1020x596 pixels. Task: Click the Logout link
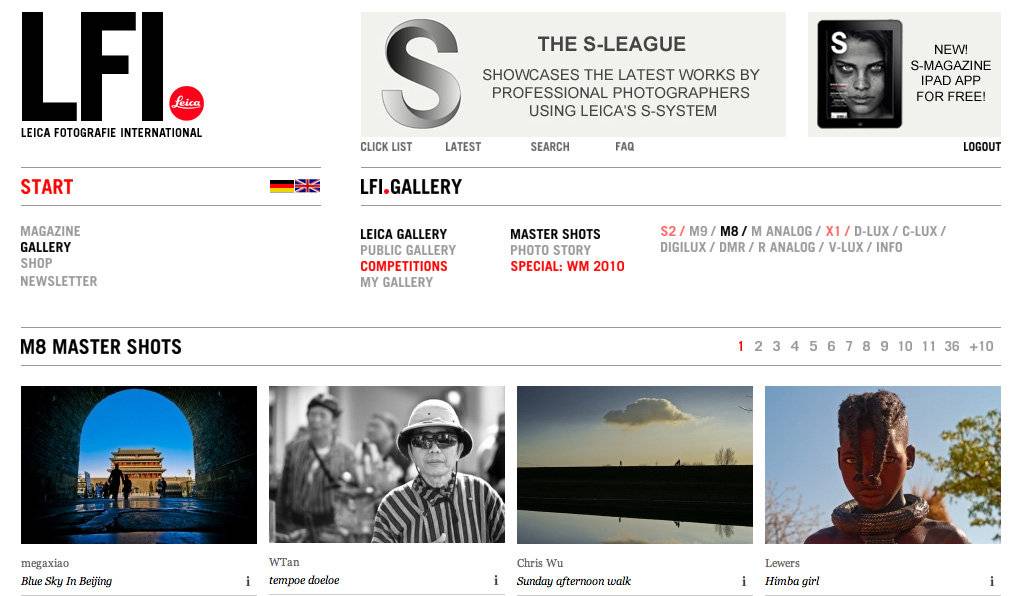(982, 147)
